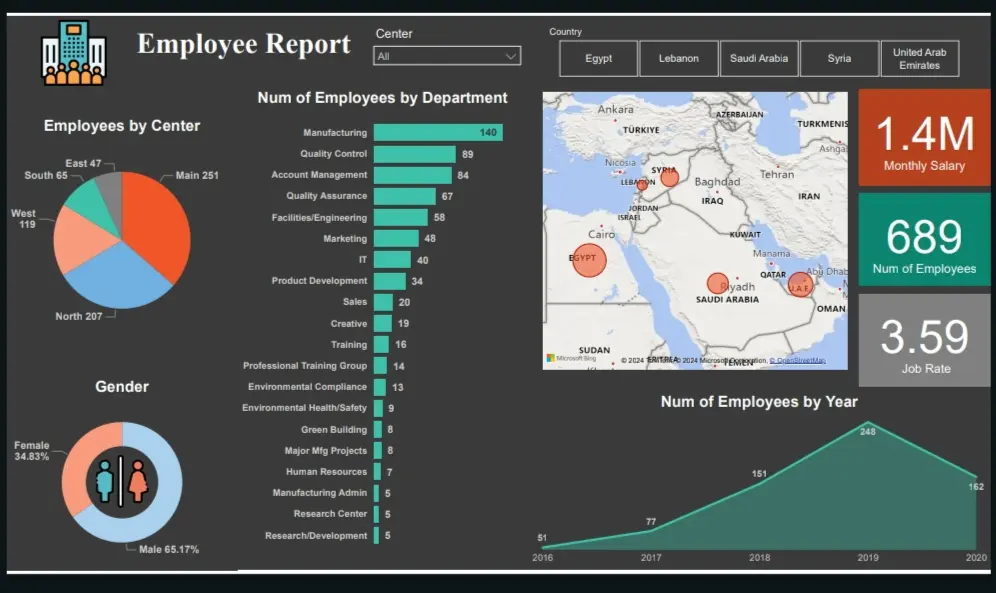Image resolution: width=996 pixels, height=593 pixels.
Task: Click the Human Resources label
Action: pyautogui.click(x=326, y=472)
